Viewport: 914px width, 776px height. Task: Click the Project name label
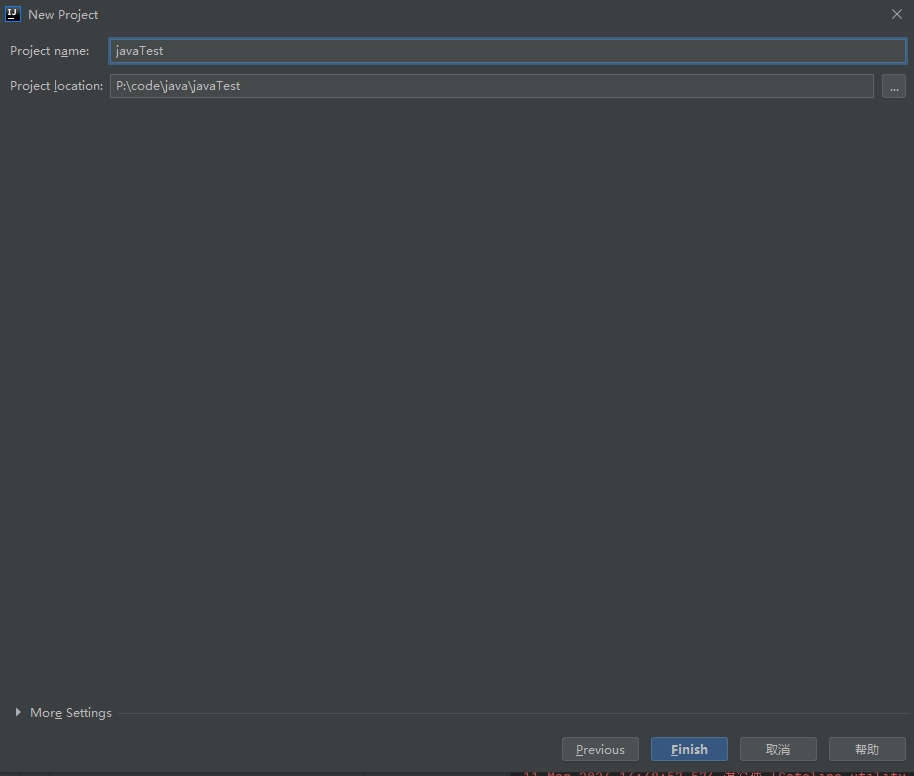(50, 51)
